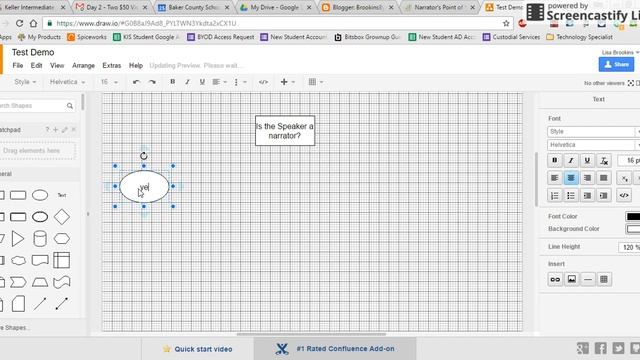640x360 pixels.
Task: Set center alignment in the Text panel
Action: 571,178
